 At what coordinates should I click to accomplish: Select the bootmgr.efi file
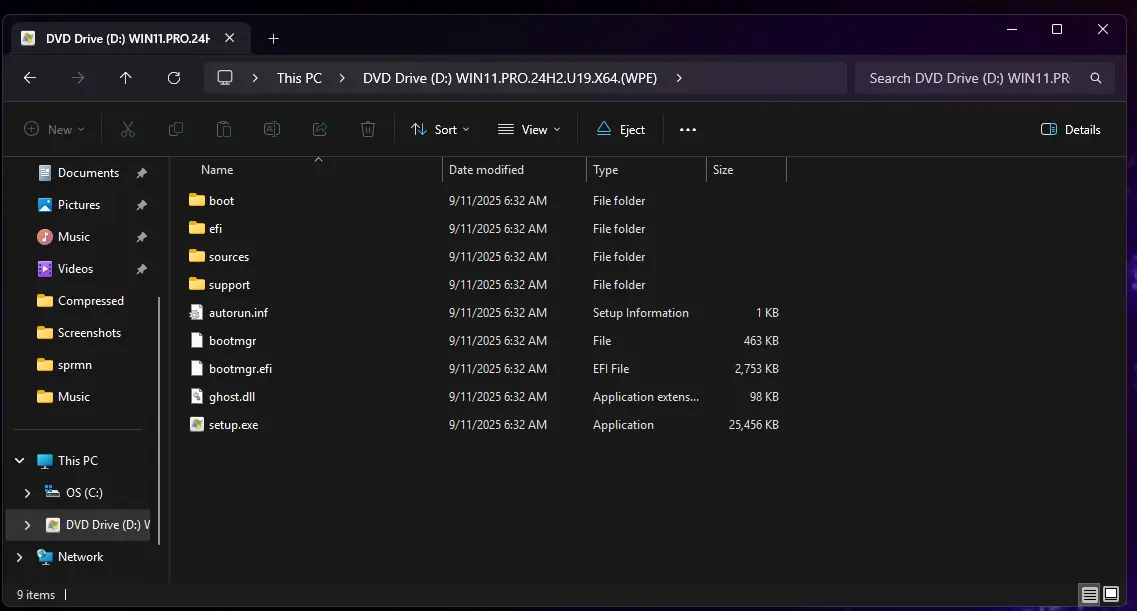point(240,369)
